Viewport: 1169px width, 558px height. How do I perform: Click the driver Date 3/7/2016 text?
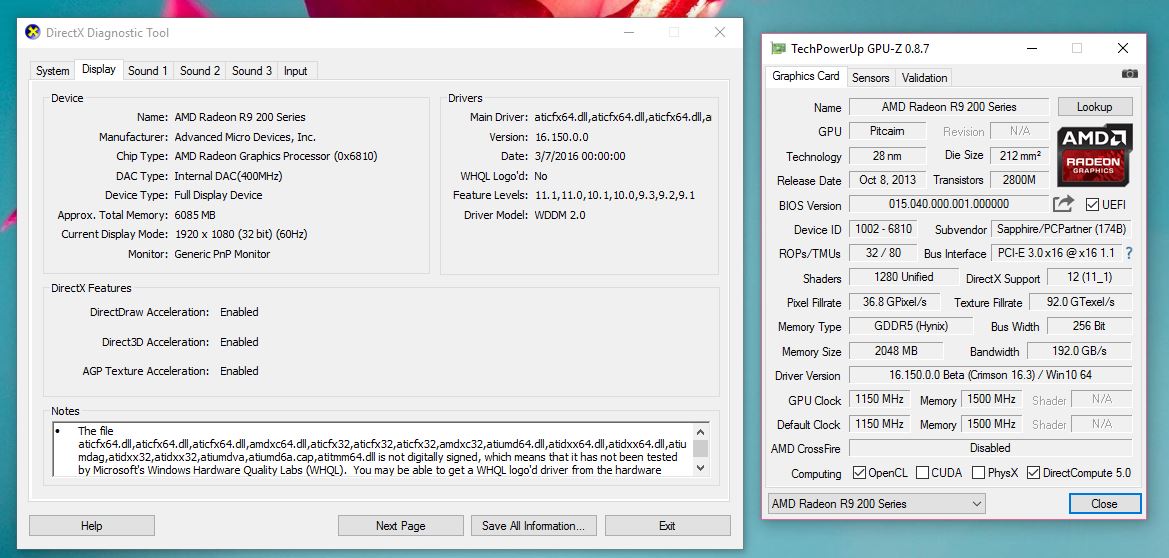[x=580, y=156]
